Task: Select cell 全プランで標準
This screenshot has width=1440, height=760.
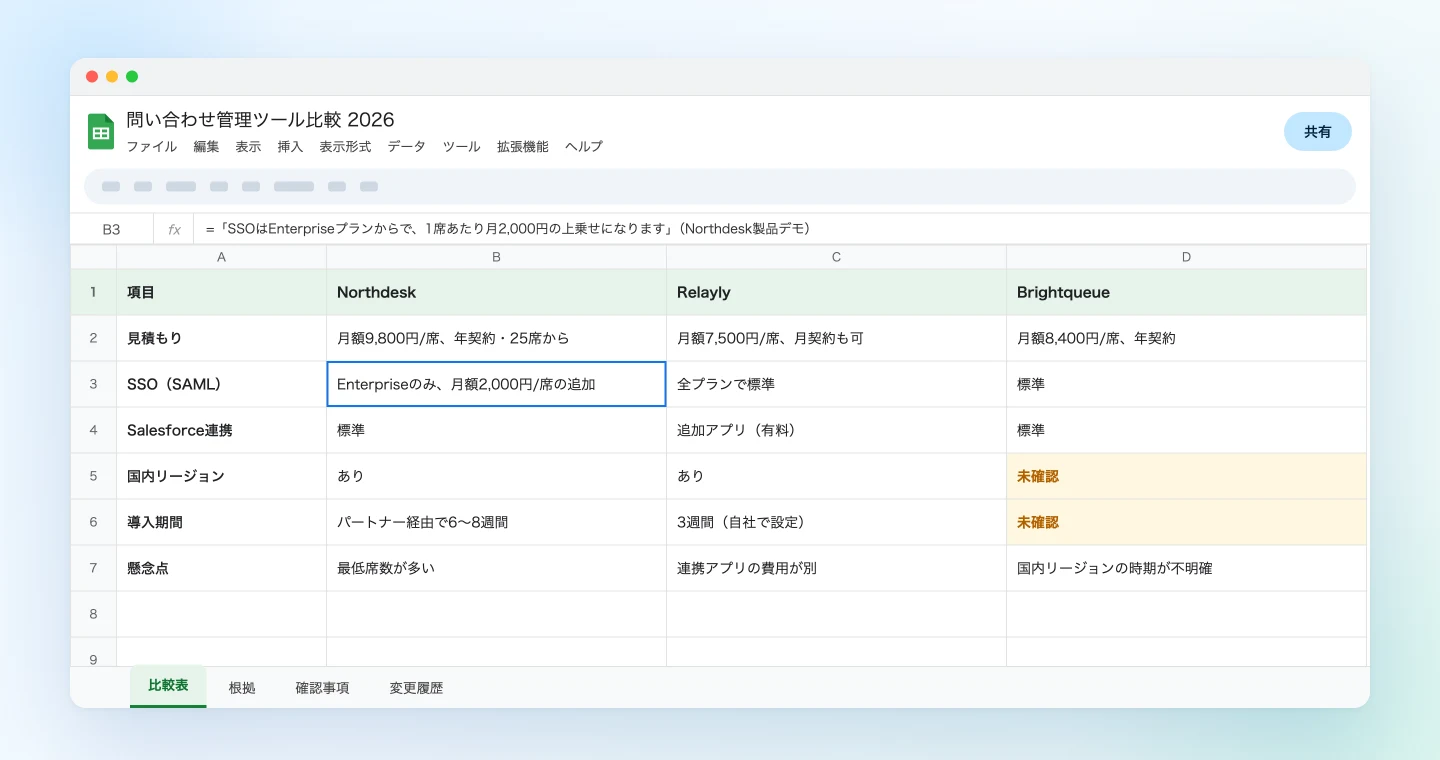Action: (x=836, y=385)
